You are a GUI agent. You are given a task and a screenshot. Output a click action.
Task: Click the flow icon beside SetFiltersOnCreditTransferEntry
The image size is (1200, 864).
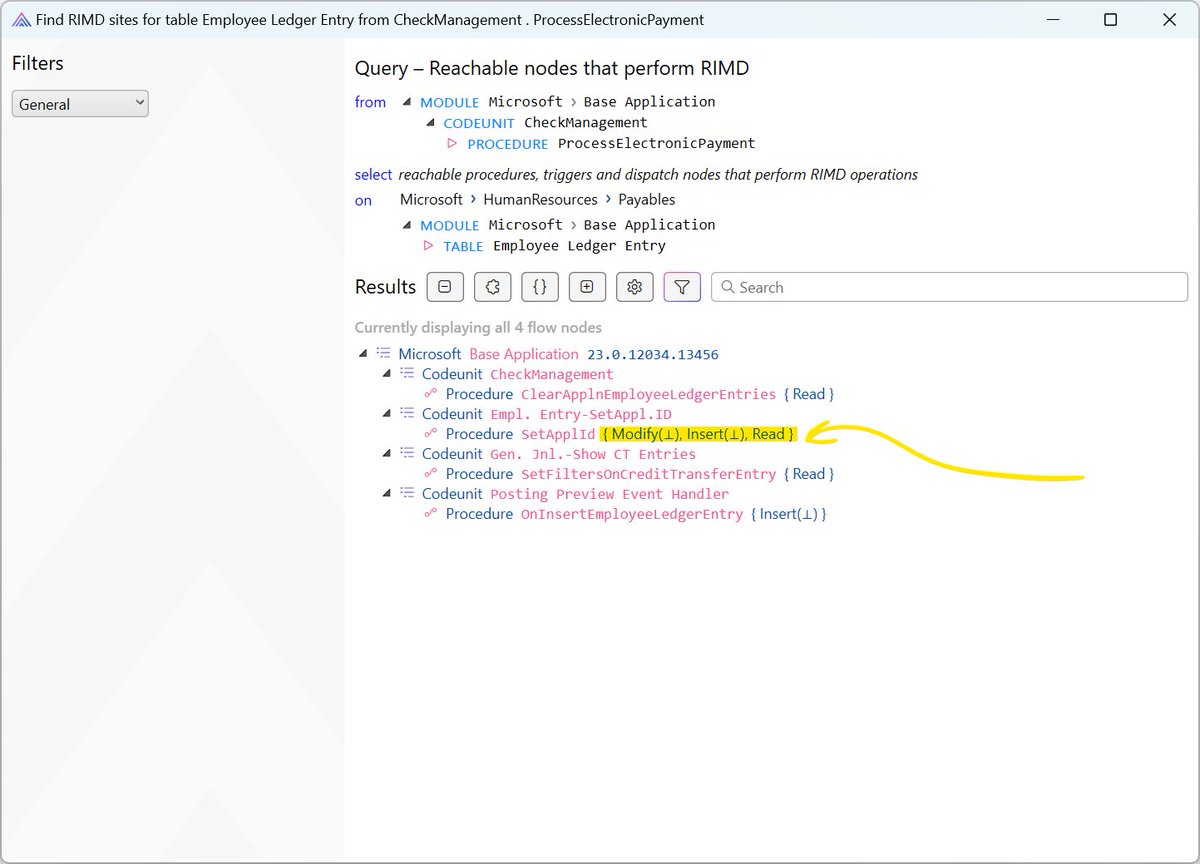431,474
